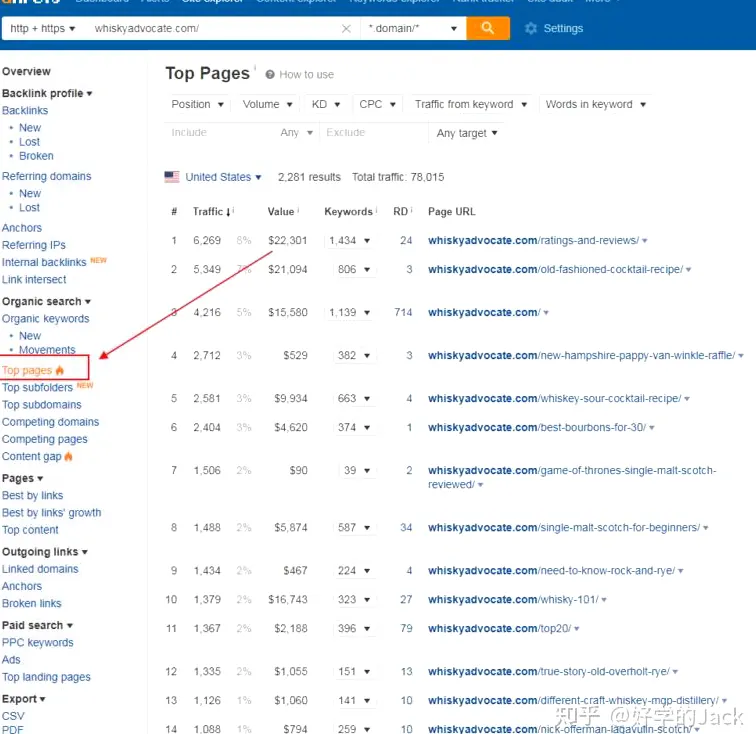
Task: Open Referring IPs in the sidebar
Action: coord(34,245)
